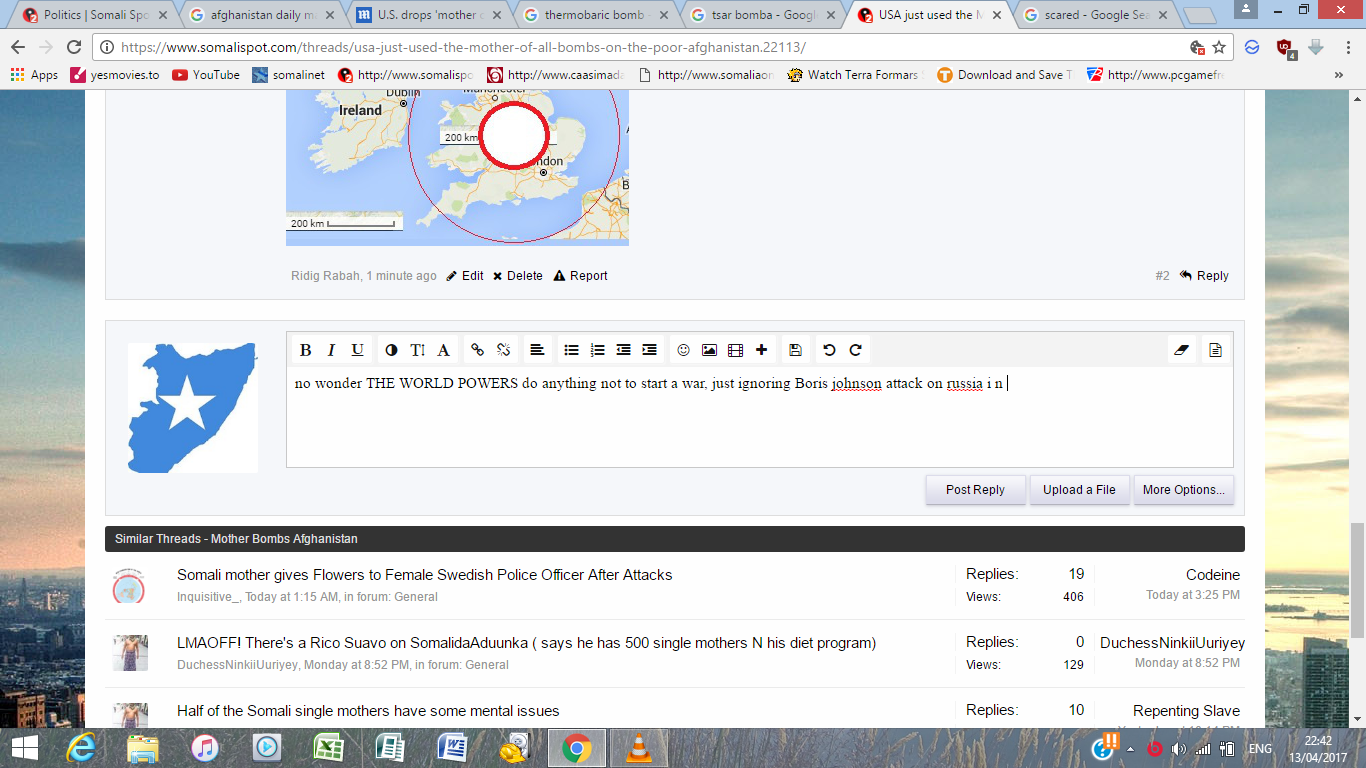This screenshot has width=1366, height=768.
Task: Click the outdent icon
Action: tap(623, 350)
